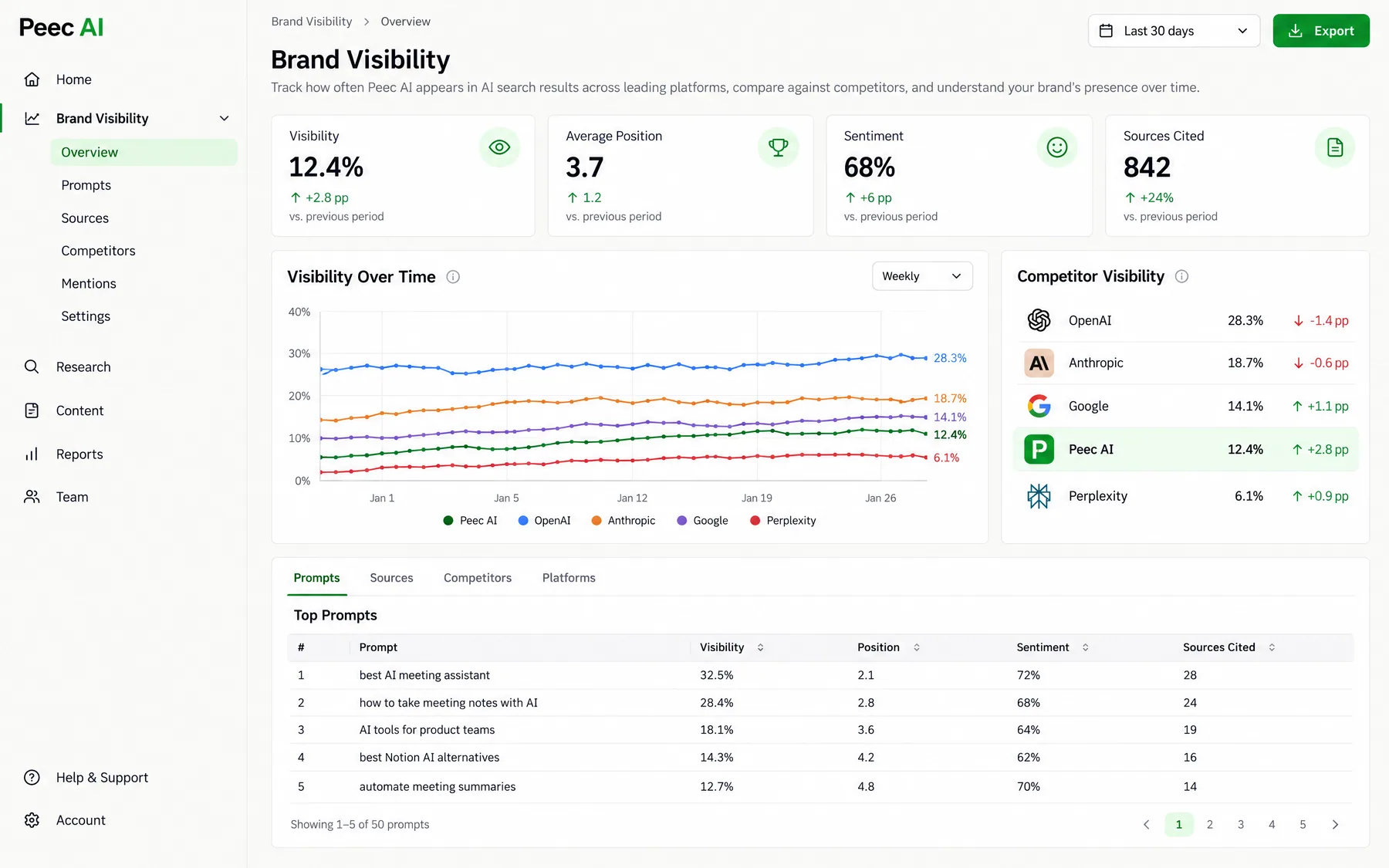Click info icon next to Visibility Over Time
Image resolution: width=1389 pixels, height=868 pixels.
[x=453, y=277]
